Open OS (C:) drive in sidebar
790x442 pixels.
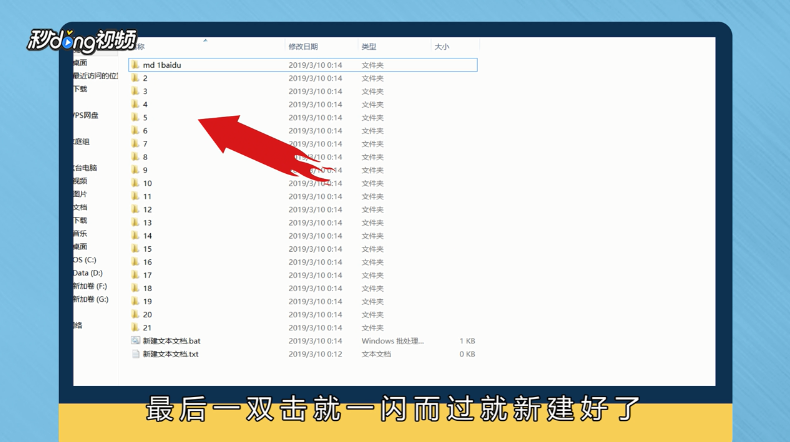click(x=85, y=260)
